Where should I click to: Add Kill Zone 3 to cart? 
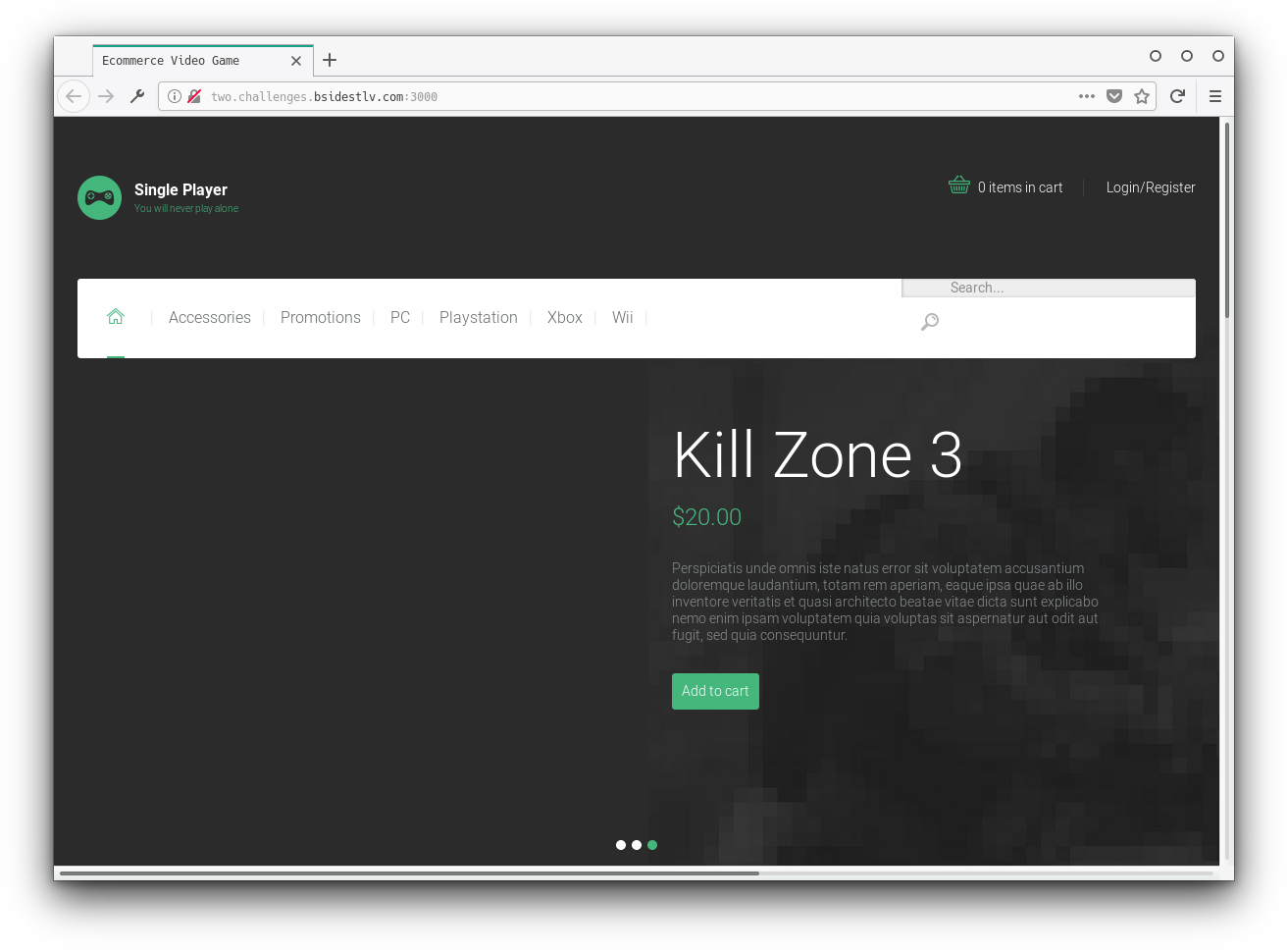pyautogui.click(x=715, y=691)
